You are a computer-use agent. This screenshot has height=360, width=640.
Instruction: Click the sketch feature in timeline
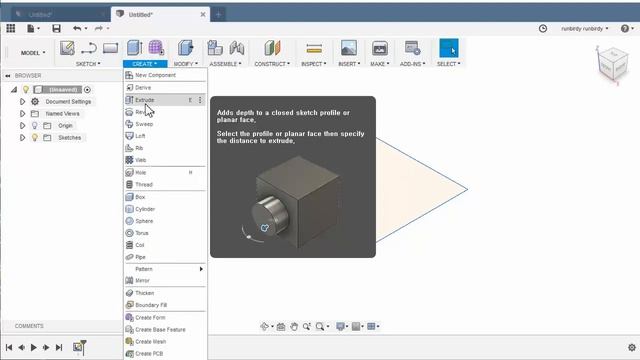pyautogui.click(x=78, y=347)
